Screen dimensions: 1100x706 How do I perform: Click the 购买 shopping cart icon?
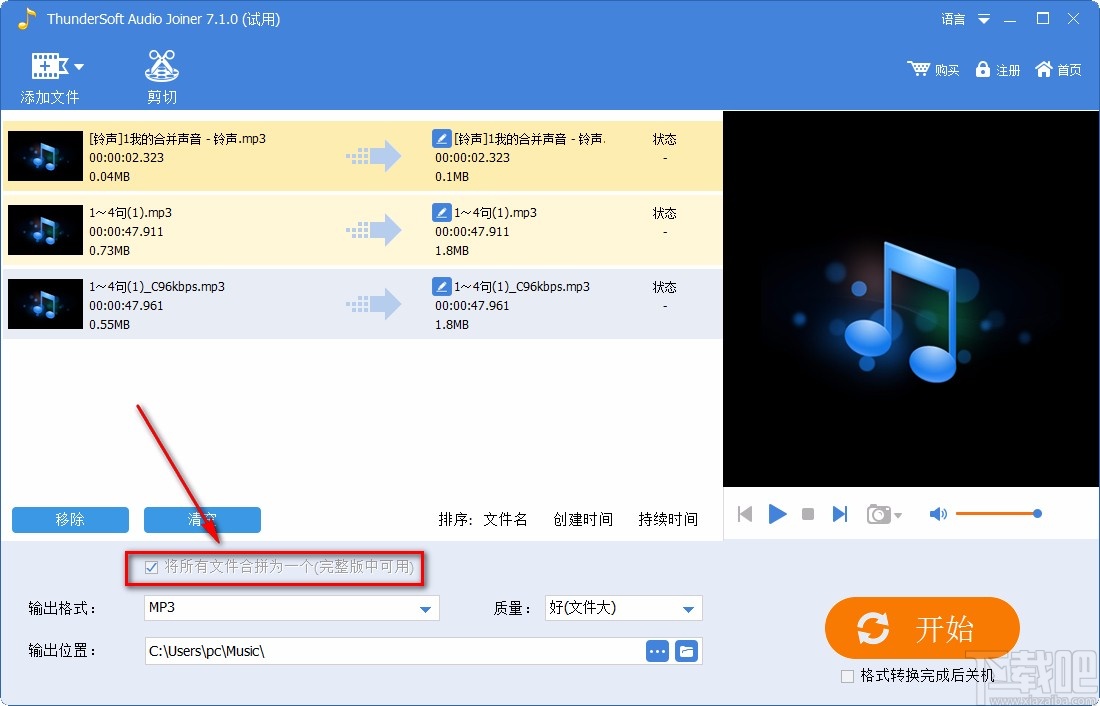(919, 69)
